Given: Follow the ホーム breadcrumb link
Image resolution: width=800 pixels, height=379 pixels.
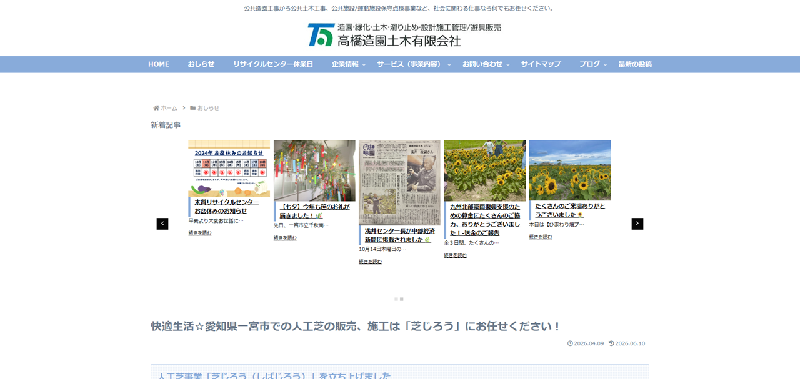Looking at the screenshot, I should click(168, 108).
